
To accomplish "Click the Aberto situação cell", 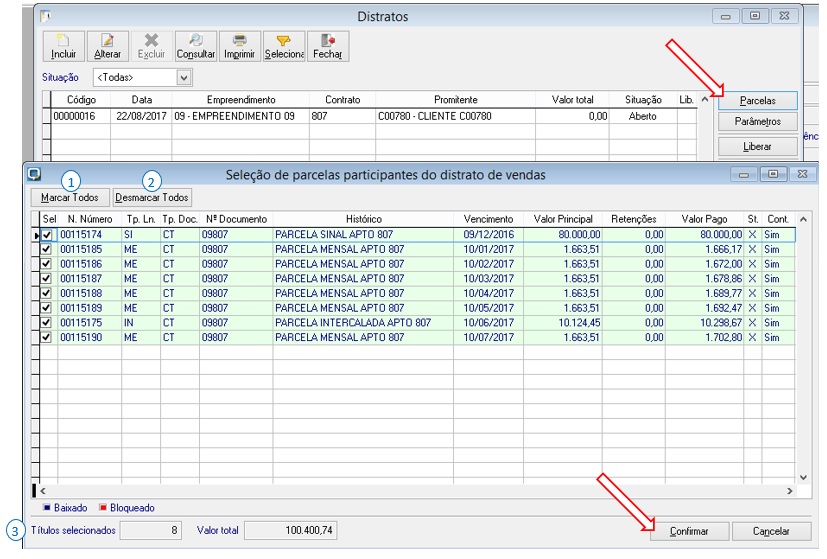I will tap(642, 116).
